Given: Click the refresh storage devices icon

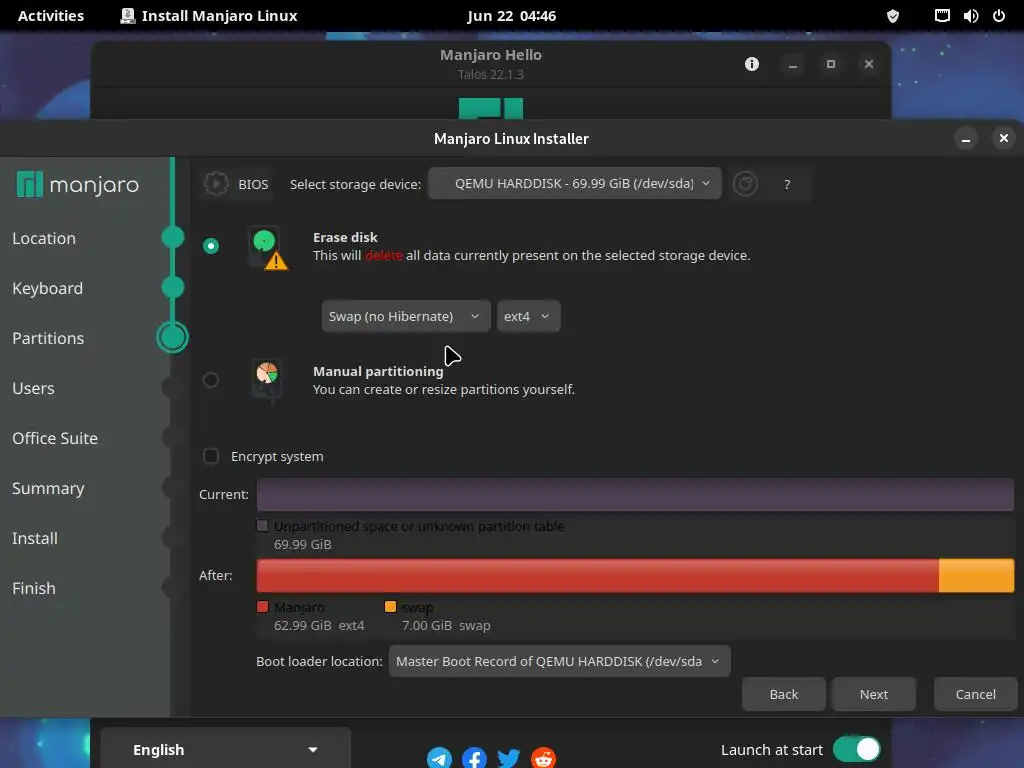Looking at the screenshot, I should coord(745,184).
